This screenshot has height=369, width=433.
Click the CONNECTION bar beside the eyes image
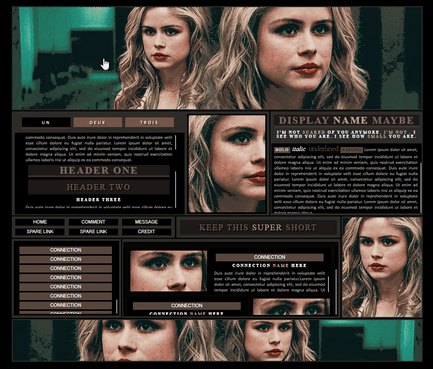click(270, 257)
